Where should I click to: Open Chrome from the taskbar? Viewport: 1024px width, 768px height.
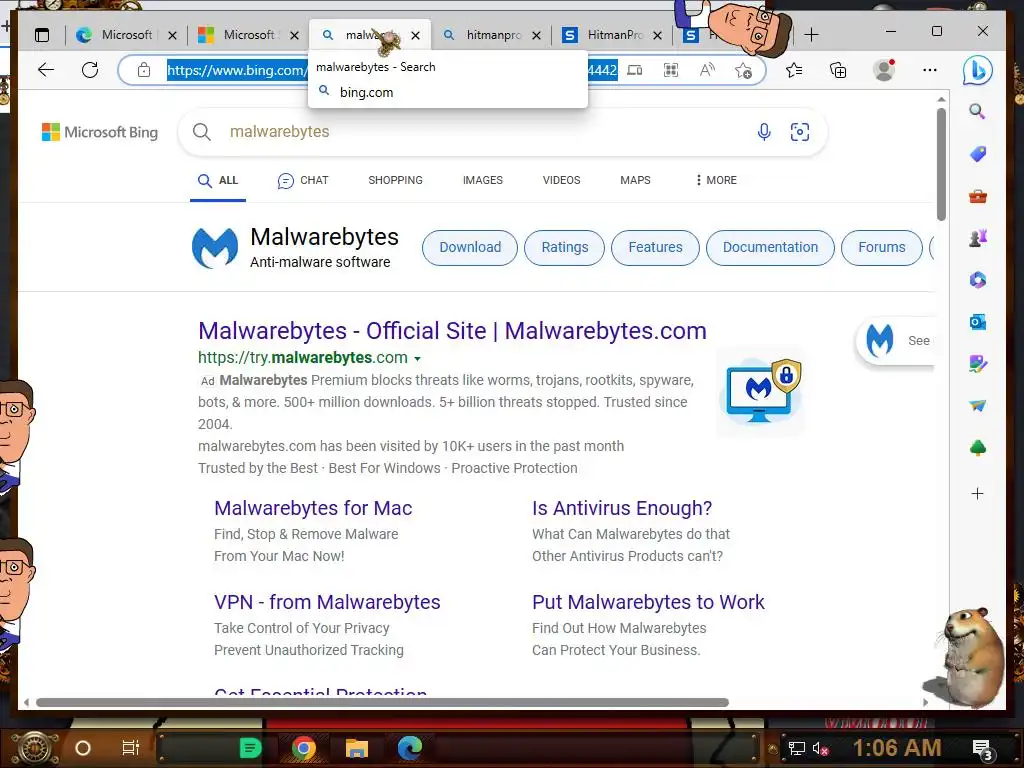tap(303, 748)
